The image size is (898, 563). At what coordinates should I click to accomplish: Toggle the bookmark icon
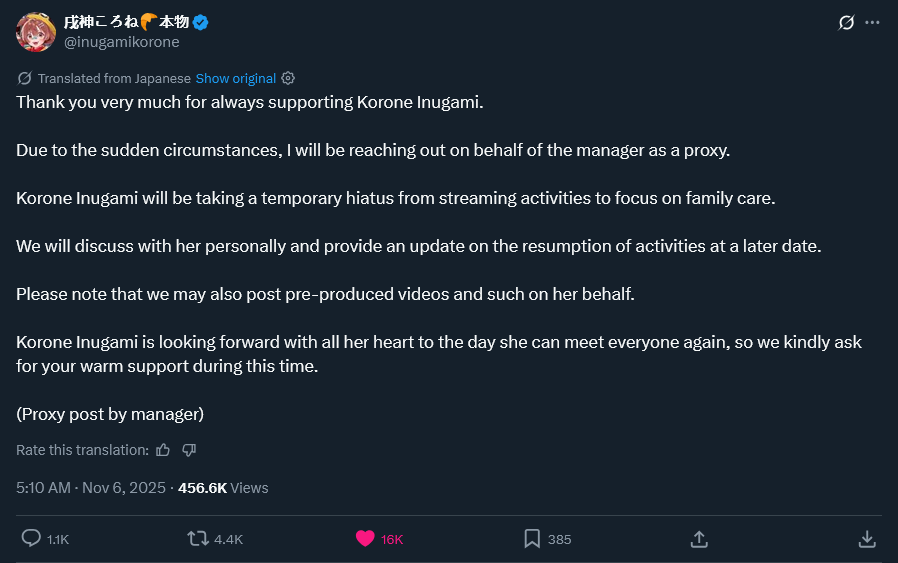tap(532, 539)
